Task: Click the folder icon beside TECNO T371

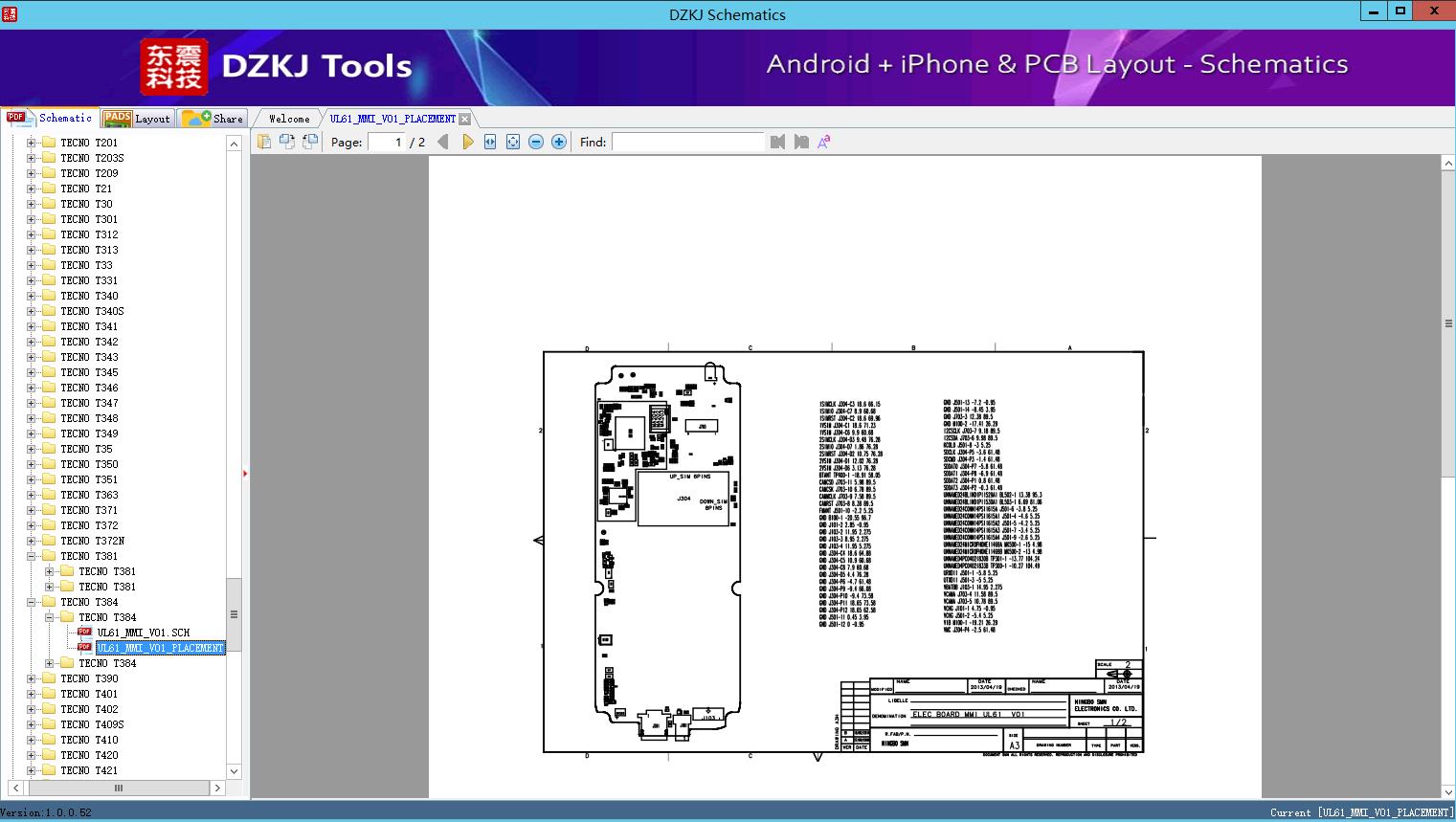Action: click(49, 510)
